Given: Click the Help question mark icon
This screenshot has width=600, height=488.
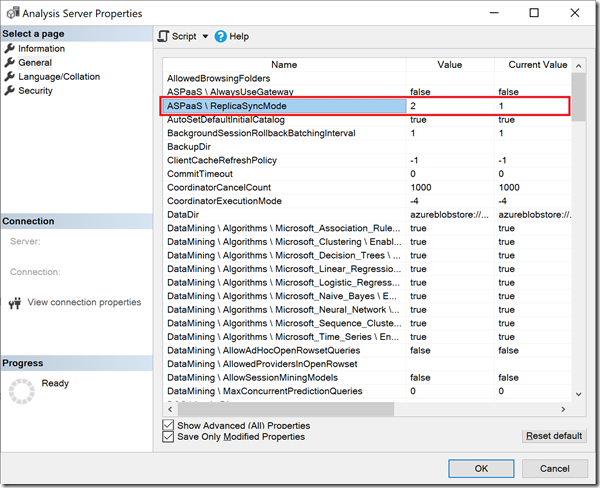Looking at the screenshot, I should (x=220, y=36).
